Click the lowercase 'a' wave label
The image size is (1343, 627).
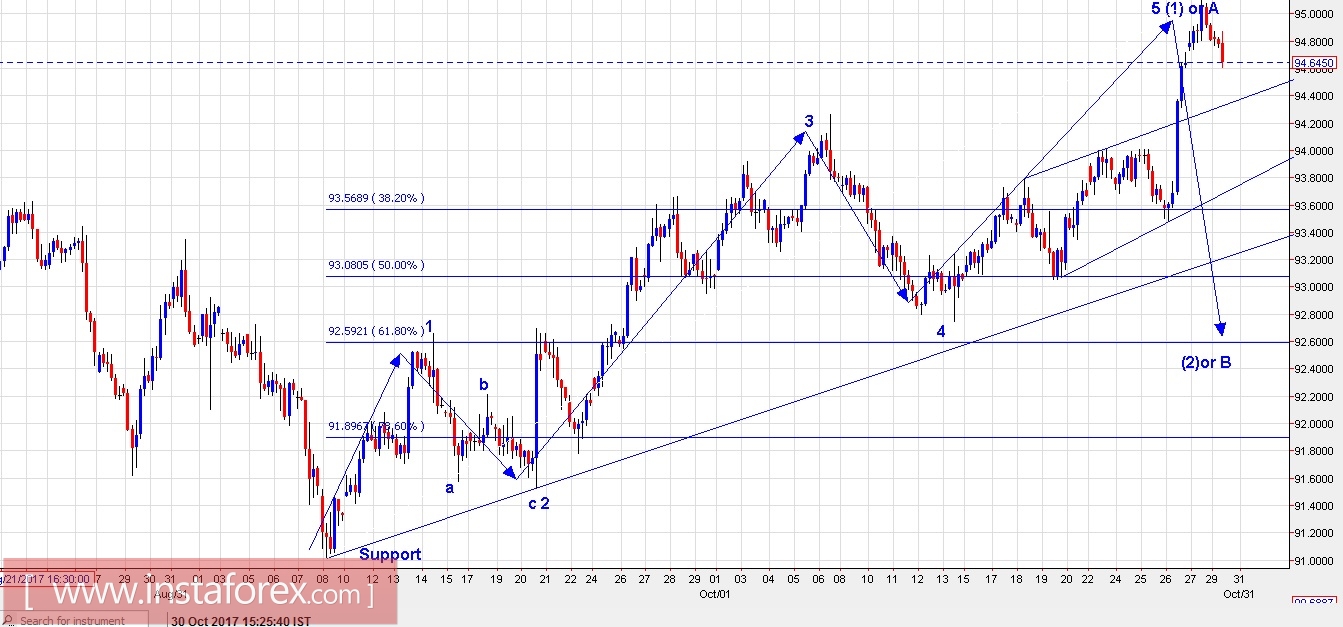coord(450,488)
